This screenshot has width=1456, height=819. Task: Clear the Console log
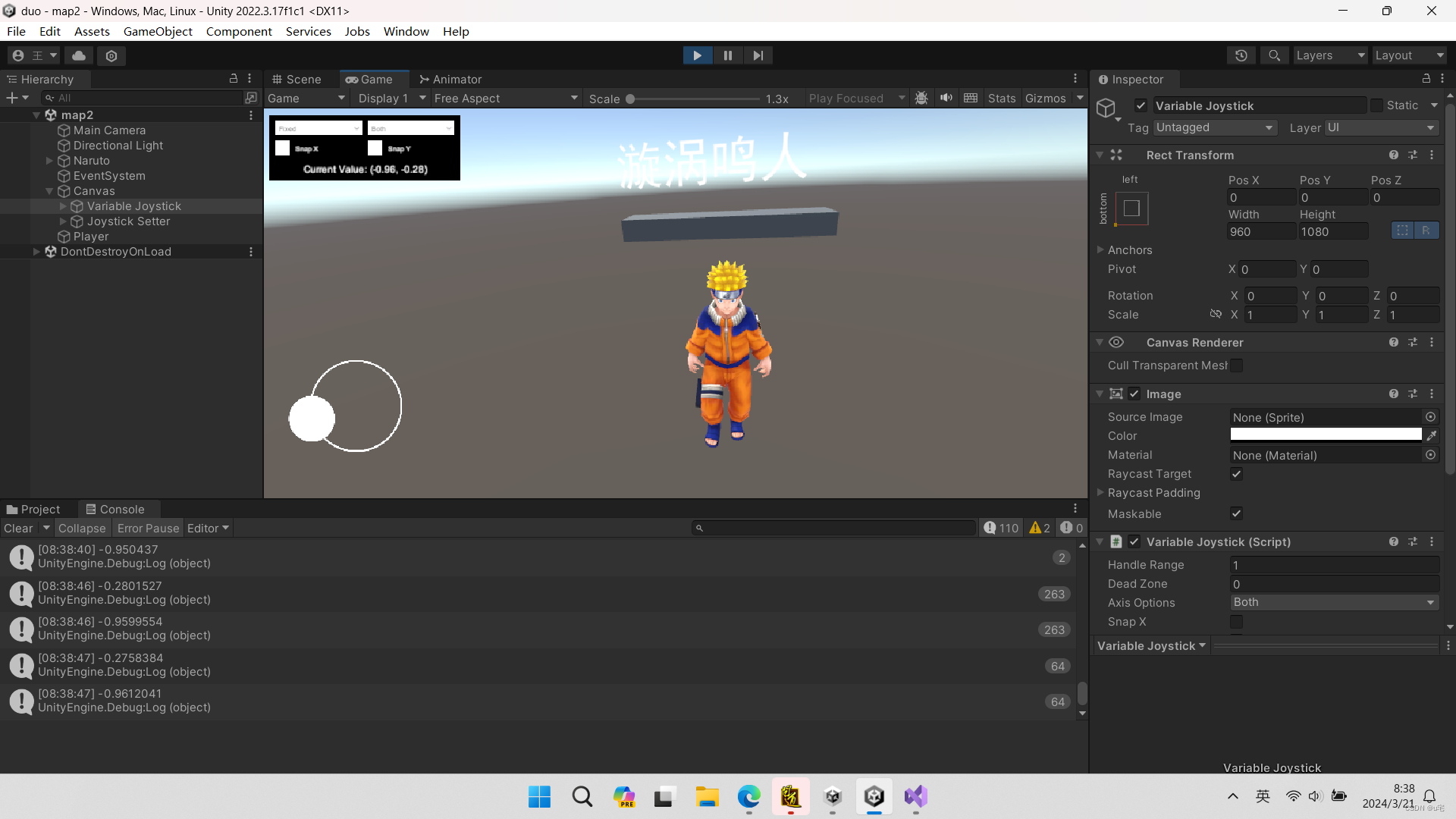pos(17,528)
